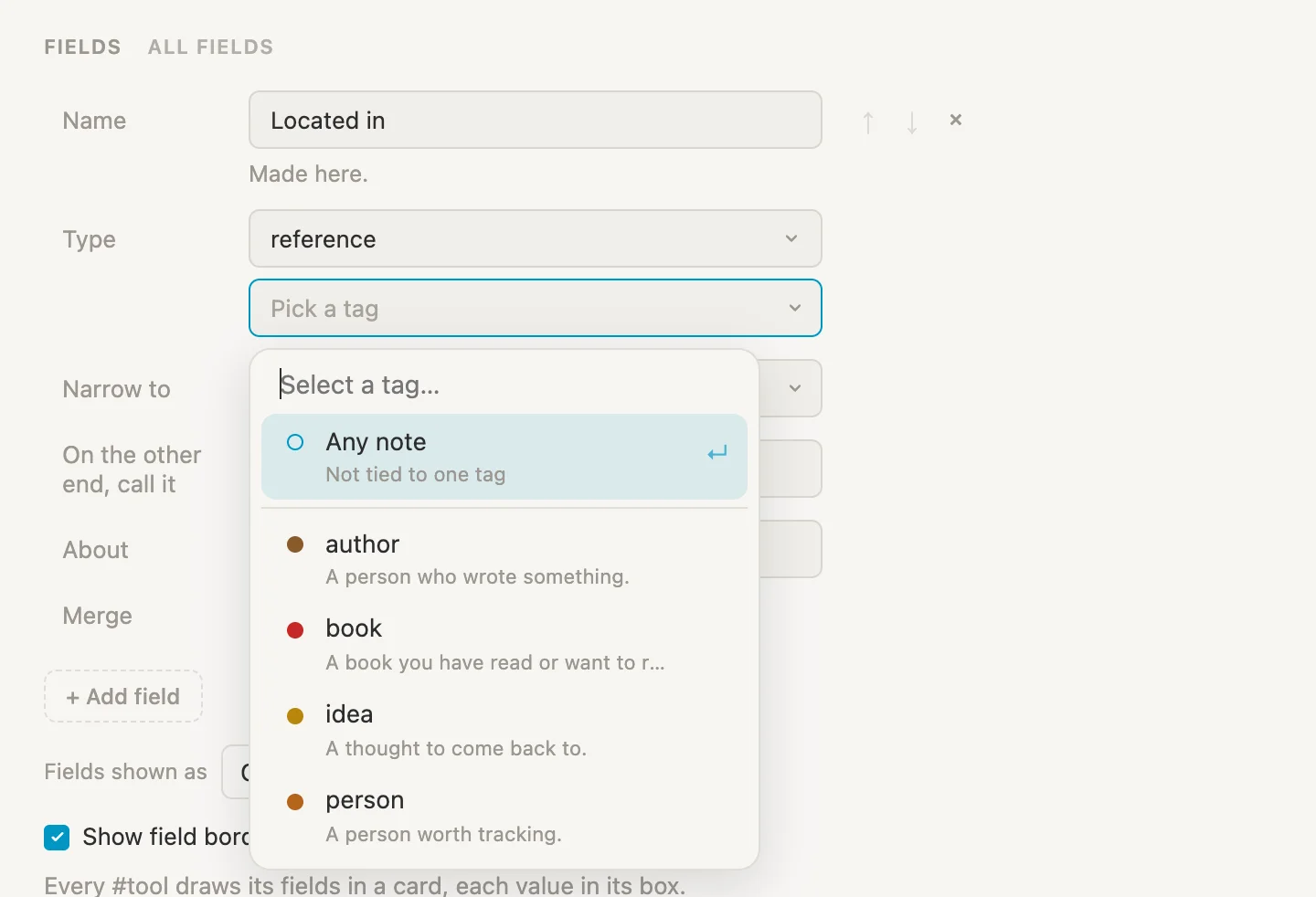Click the Made here helper text
Image resolution: width=1316 pixels, height=897 pixels.
coord(309,174)
